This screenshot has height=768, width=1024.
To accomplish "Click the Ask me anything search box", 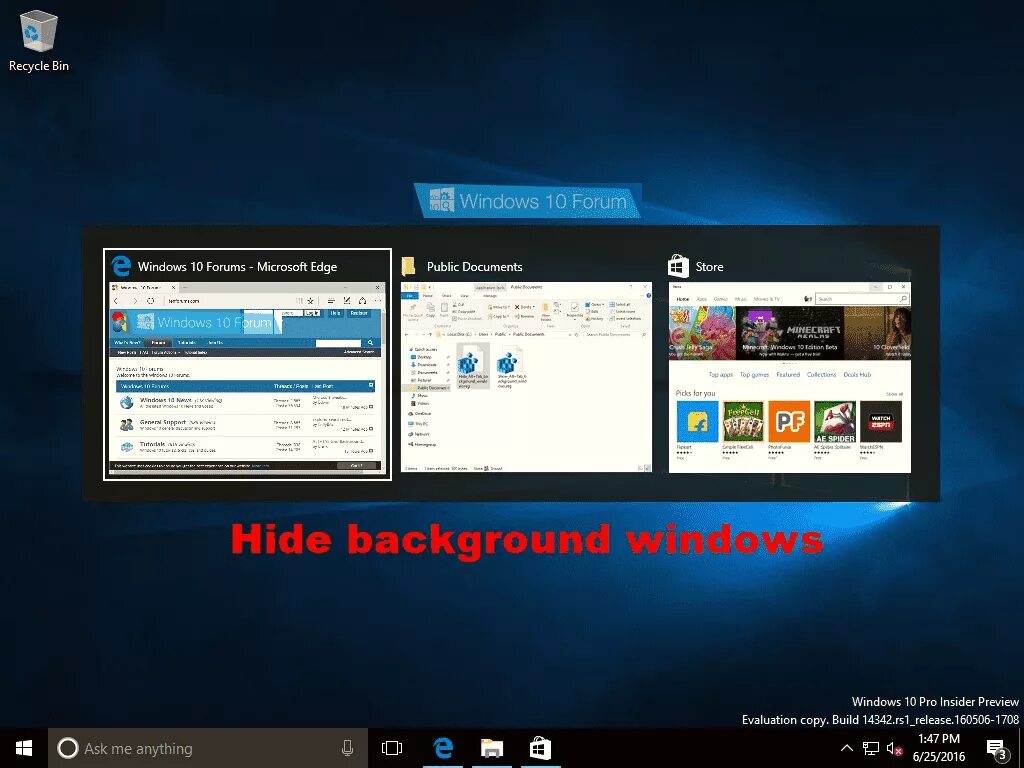I will click(x=208, y=748).
